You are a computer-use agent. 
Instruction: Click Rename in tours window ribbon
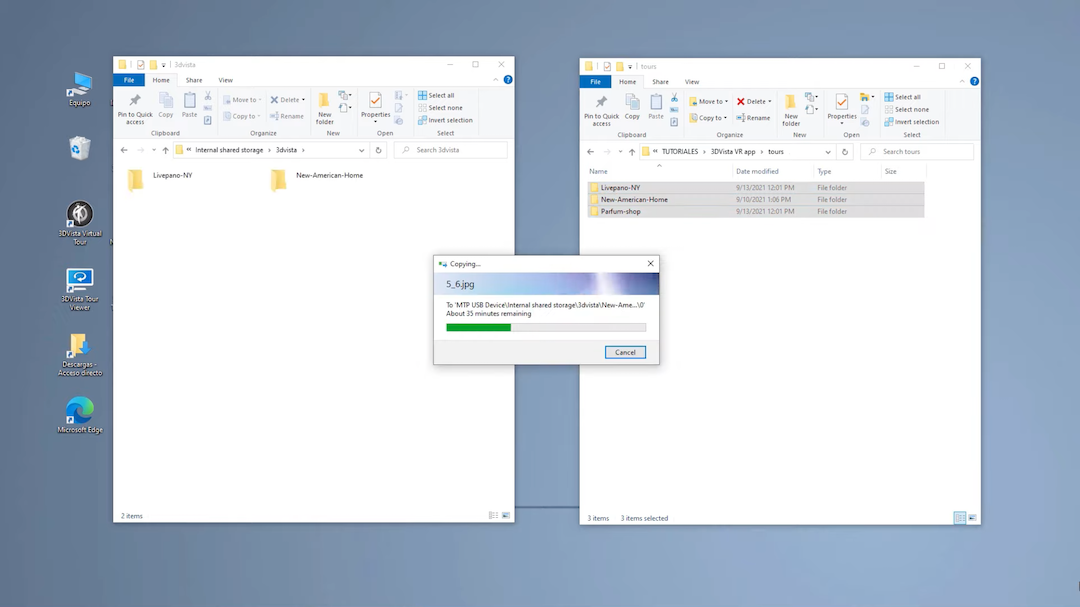(x=753, y=117)
